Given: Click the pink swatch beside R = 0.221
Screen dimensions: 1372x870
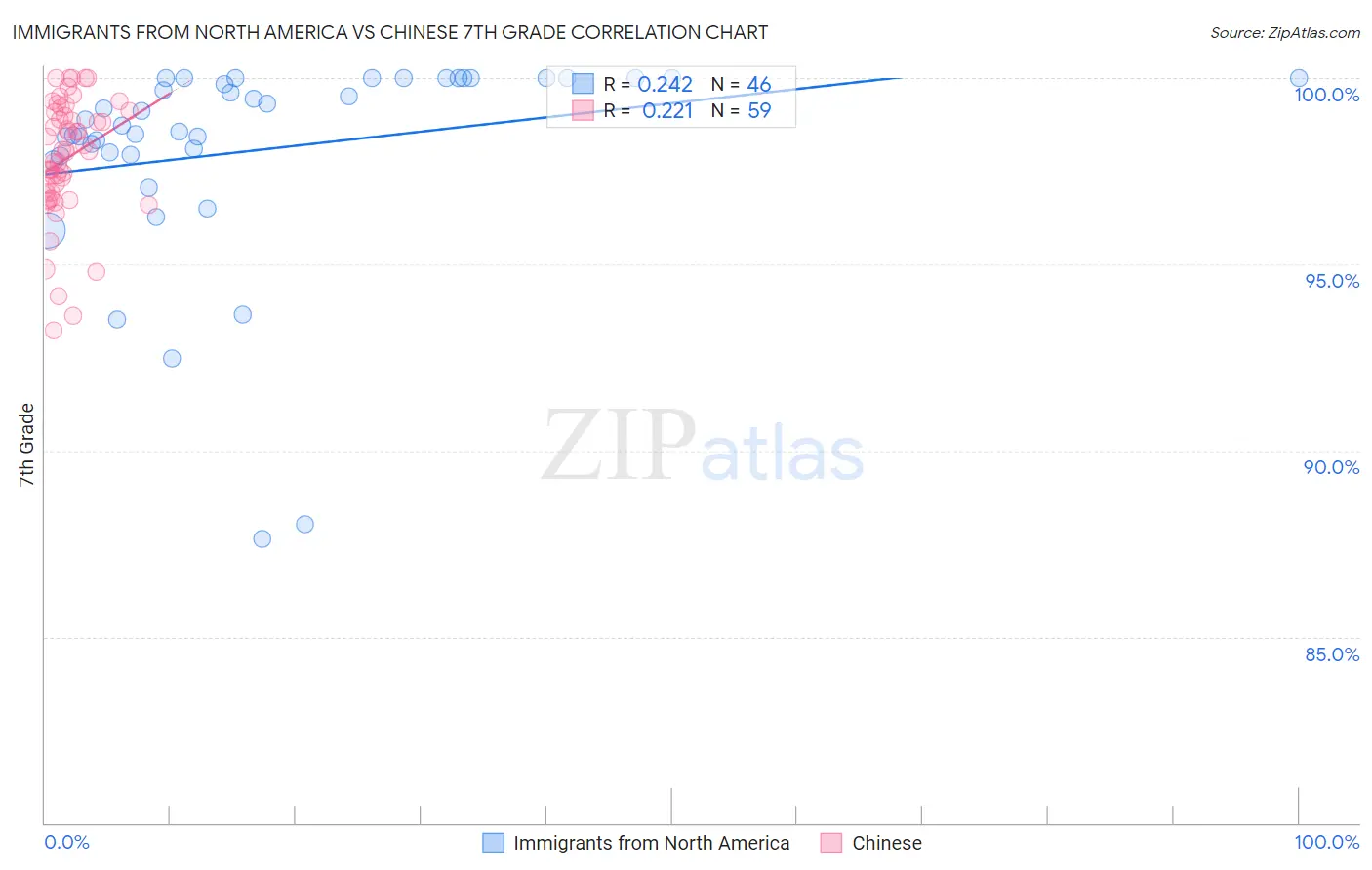Looking at the screenshot, I should [583, 110].
